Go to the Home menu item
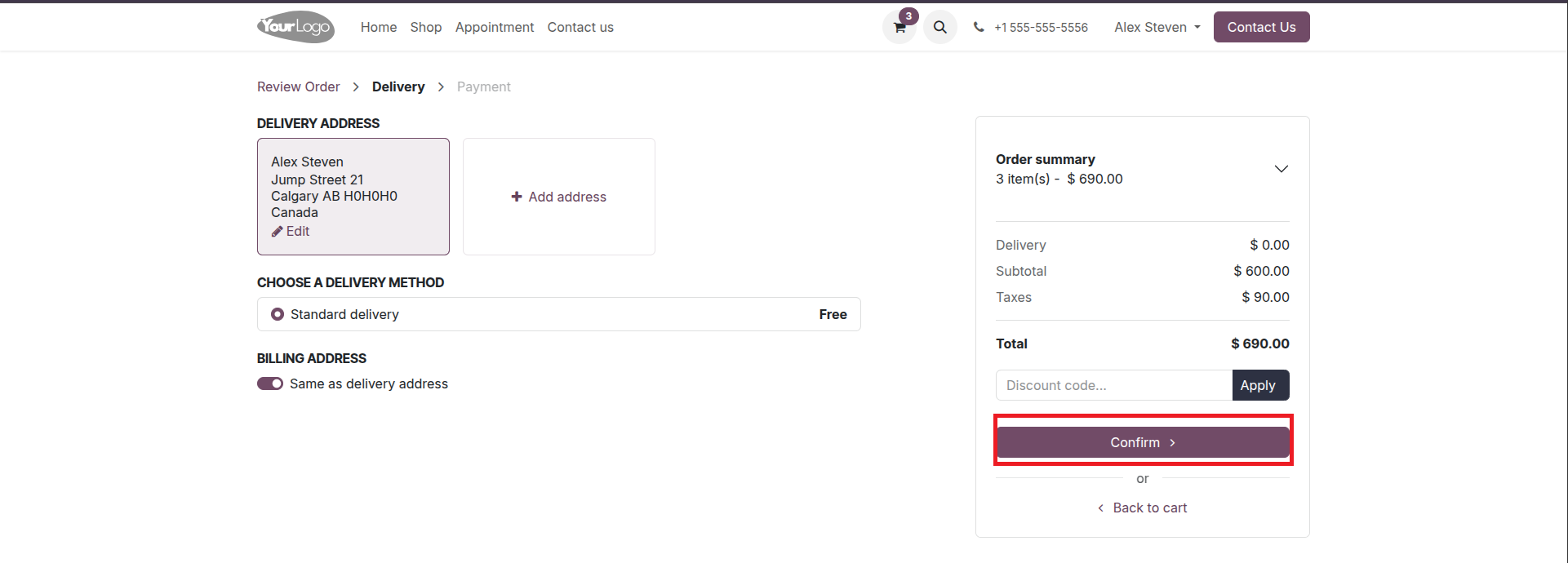Viewport: 1568px width, 563px height. [379, 28]
